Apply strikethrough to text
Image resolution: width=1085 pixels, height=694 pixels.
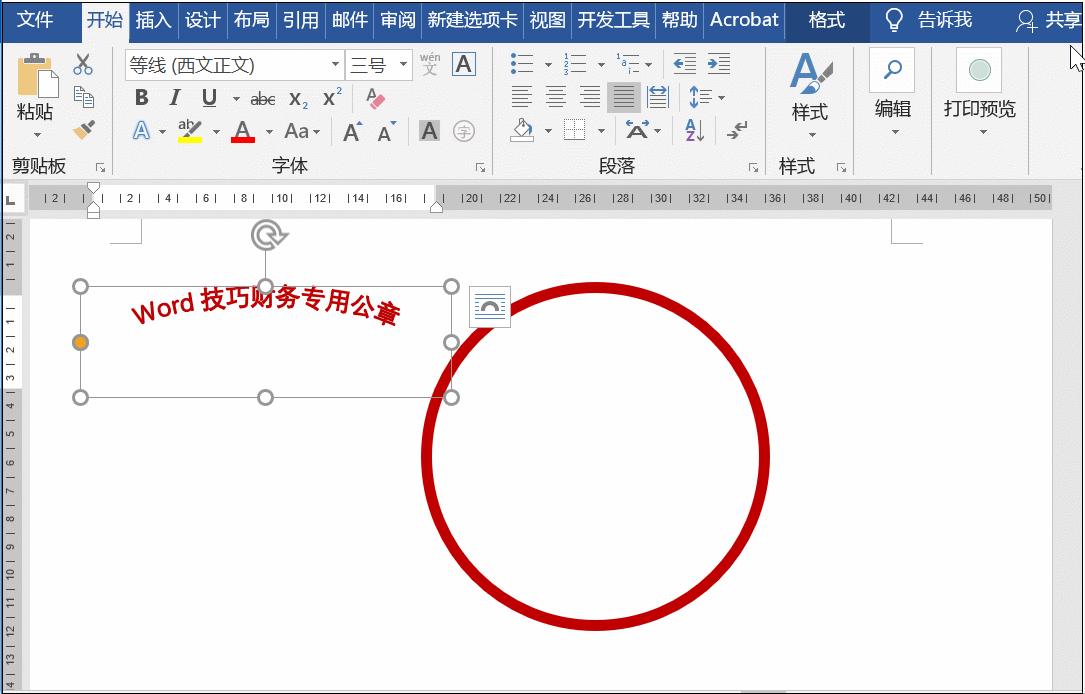264,99
